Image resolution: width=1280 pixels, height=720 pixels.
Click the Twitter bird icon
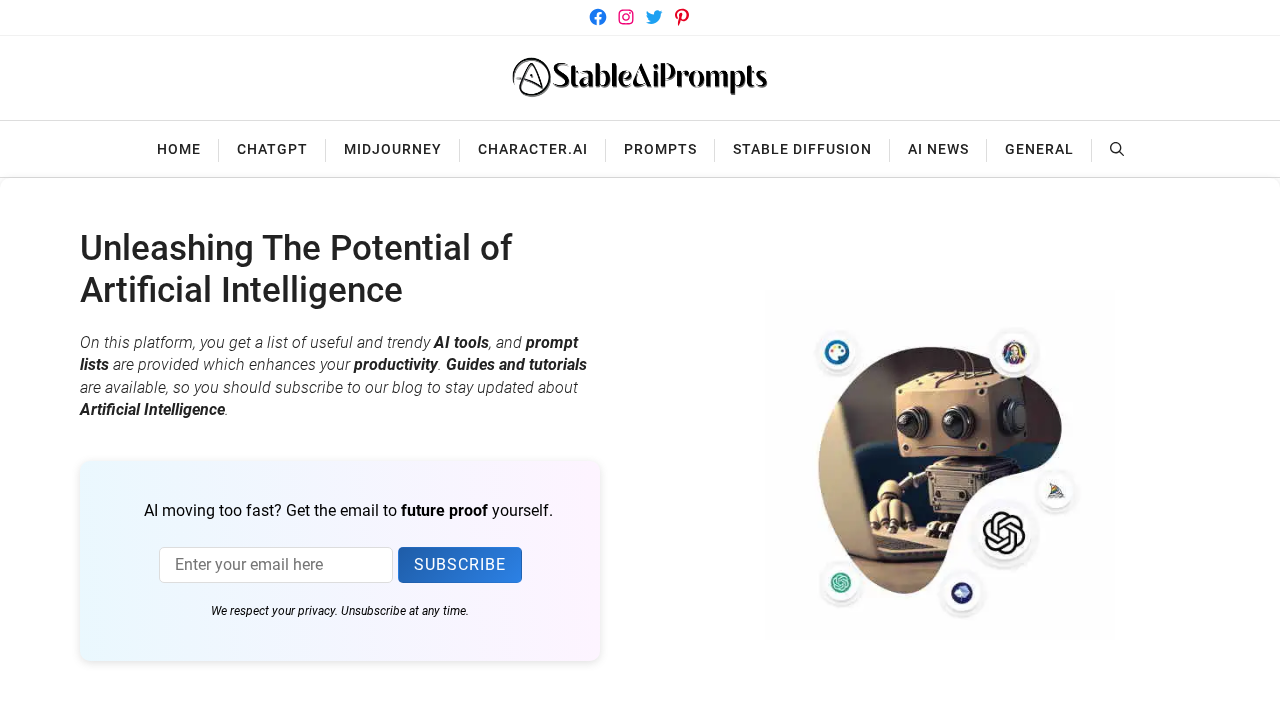pyautogui.click(x=654, y=17)
